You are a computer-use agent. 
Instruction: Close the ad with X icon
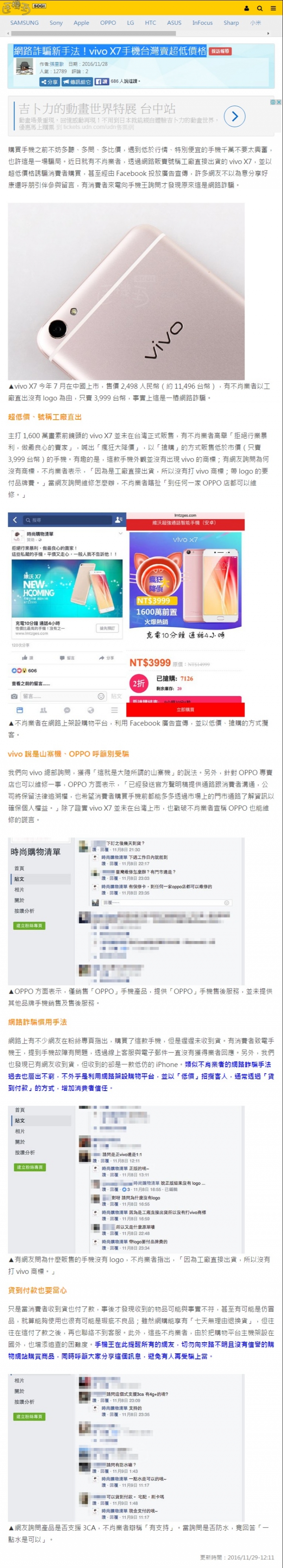pyautogui.click(x=279, y=102)
